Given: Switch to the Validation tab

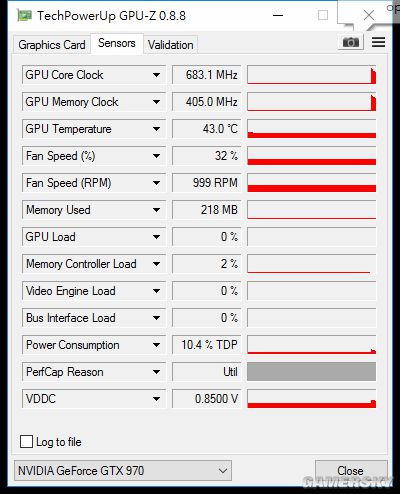Looking at the screenshot, I should coord(171,45).
